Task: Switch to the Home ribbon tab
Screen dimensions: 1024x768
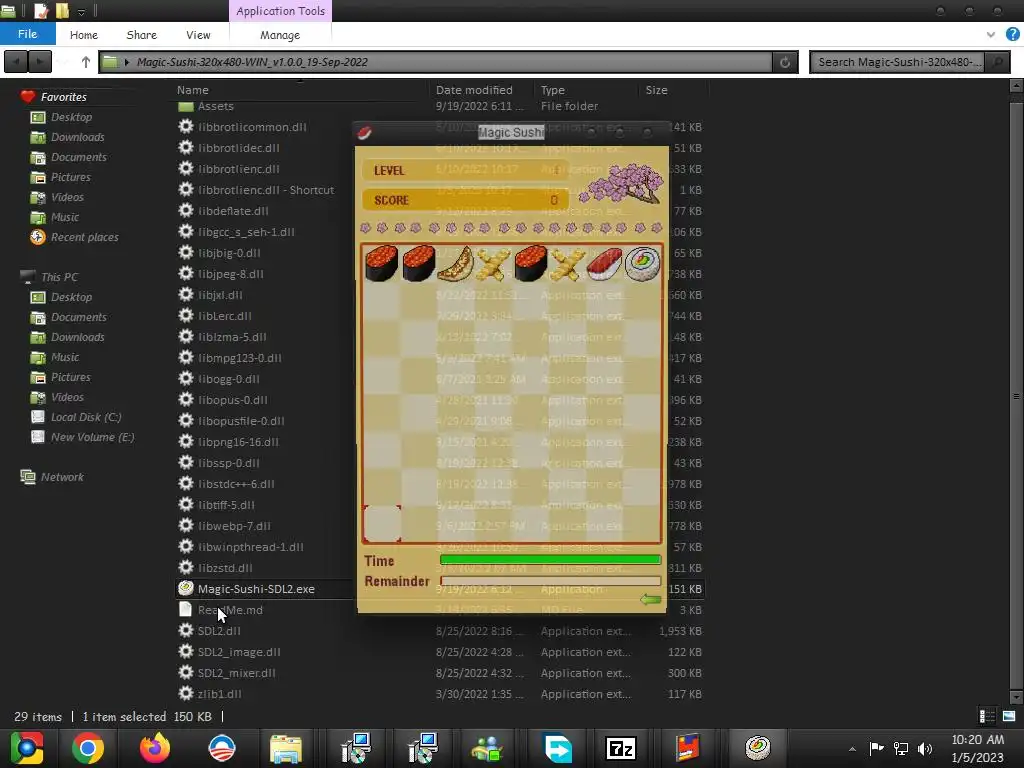Action: (84, 35)
